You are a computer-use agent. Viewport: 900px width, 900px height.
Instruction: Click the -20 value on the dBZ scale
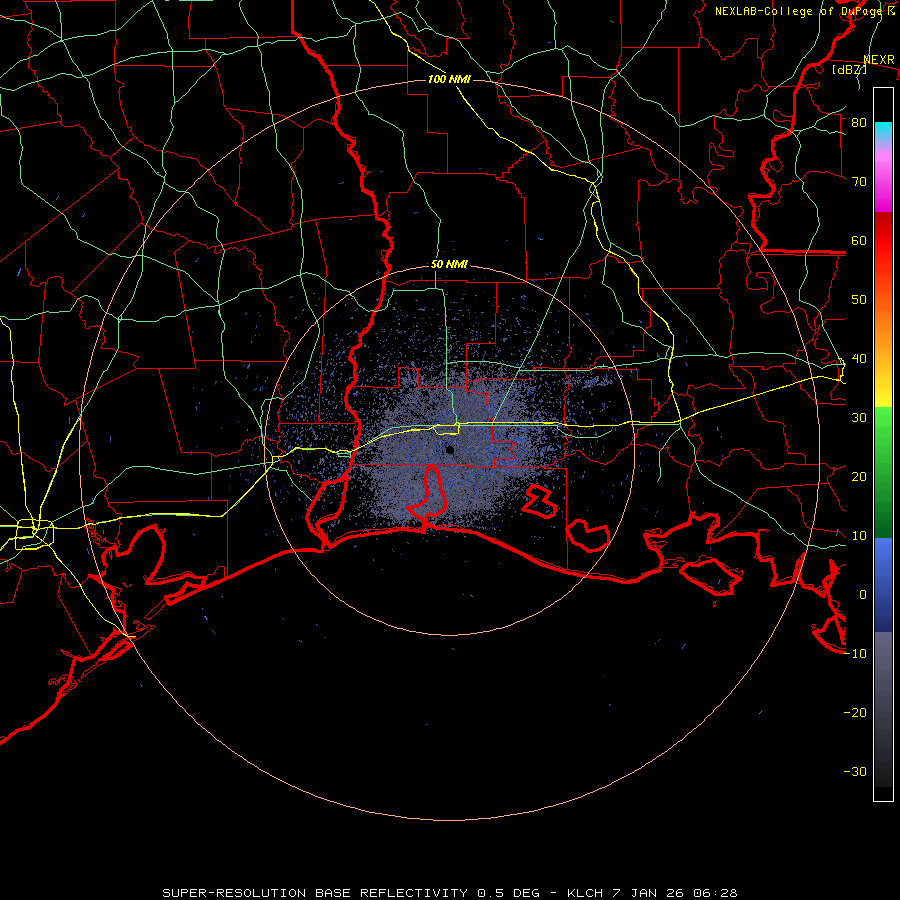855,713
